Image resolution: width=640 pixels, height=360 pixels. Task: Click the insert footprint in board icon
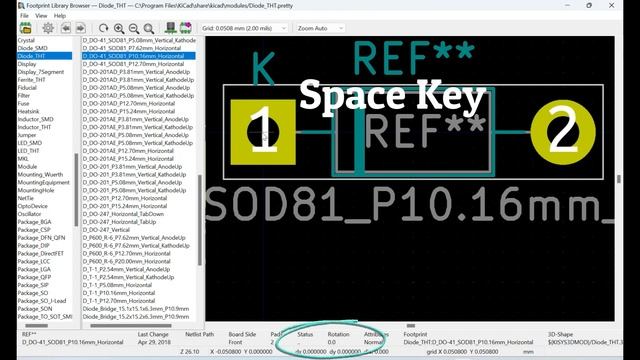[x=186, y=28]
